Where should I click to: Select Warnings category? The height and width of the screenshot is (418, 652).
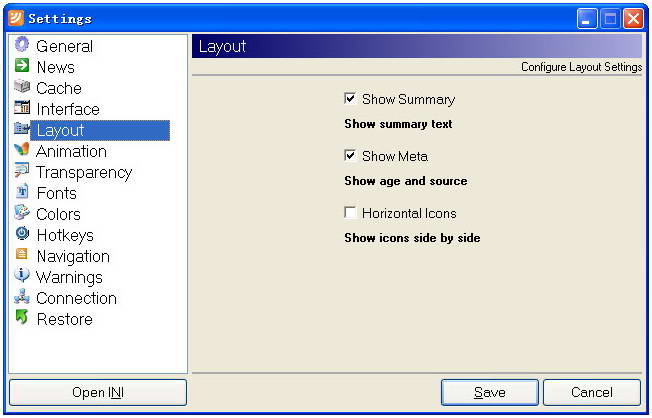pyautogui.click(x=69, y=277)
